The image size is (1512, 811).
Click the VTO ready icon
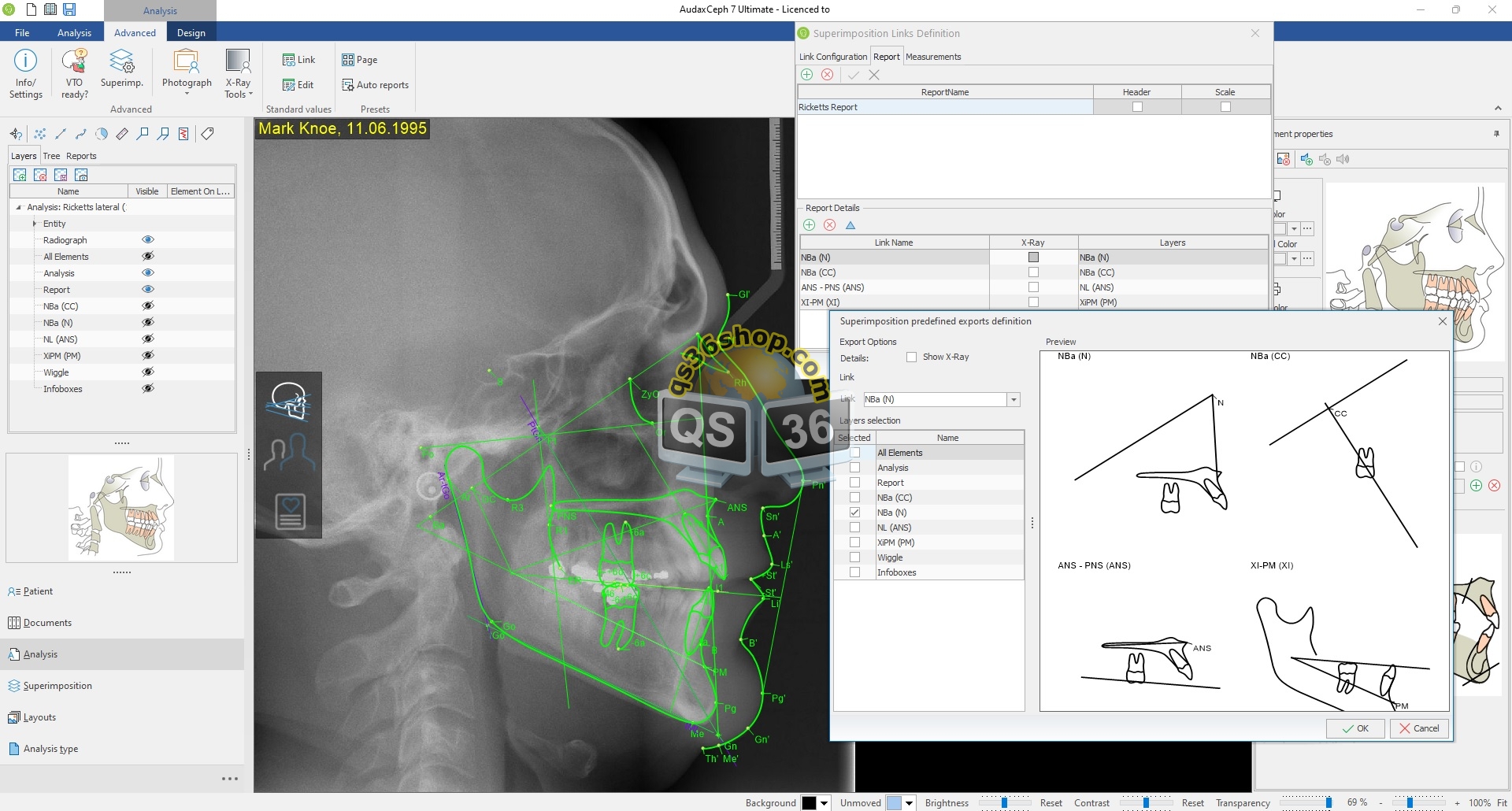[74, 72]
